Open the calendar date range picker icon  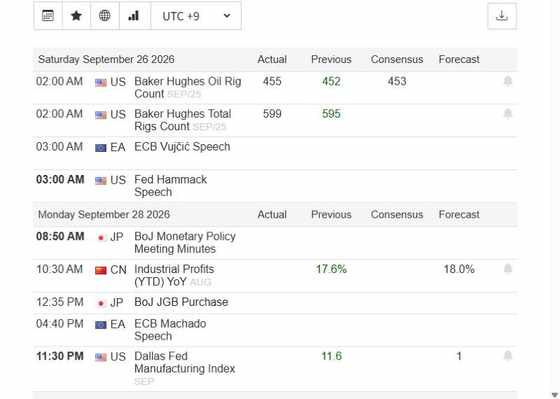click(48, 16)
